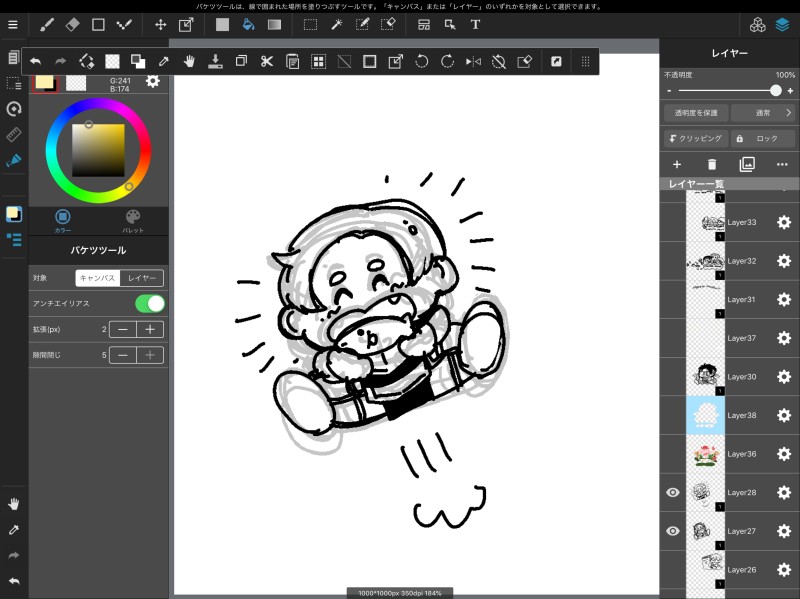
Task: Select the Gradient tool
Action: [x=274, y=24]
